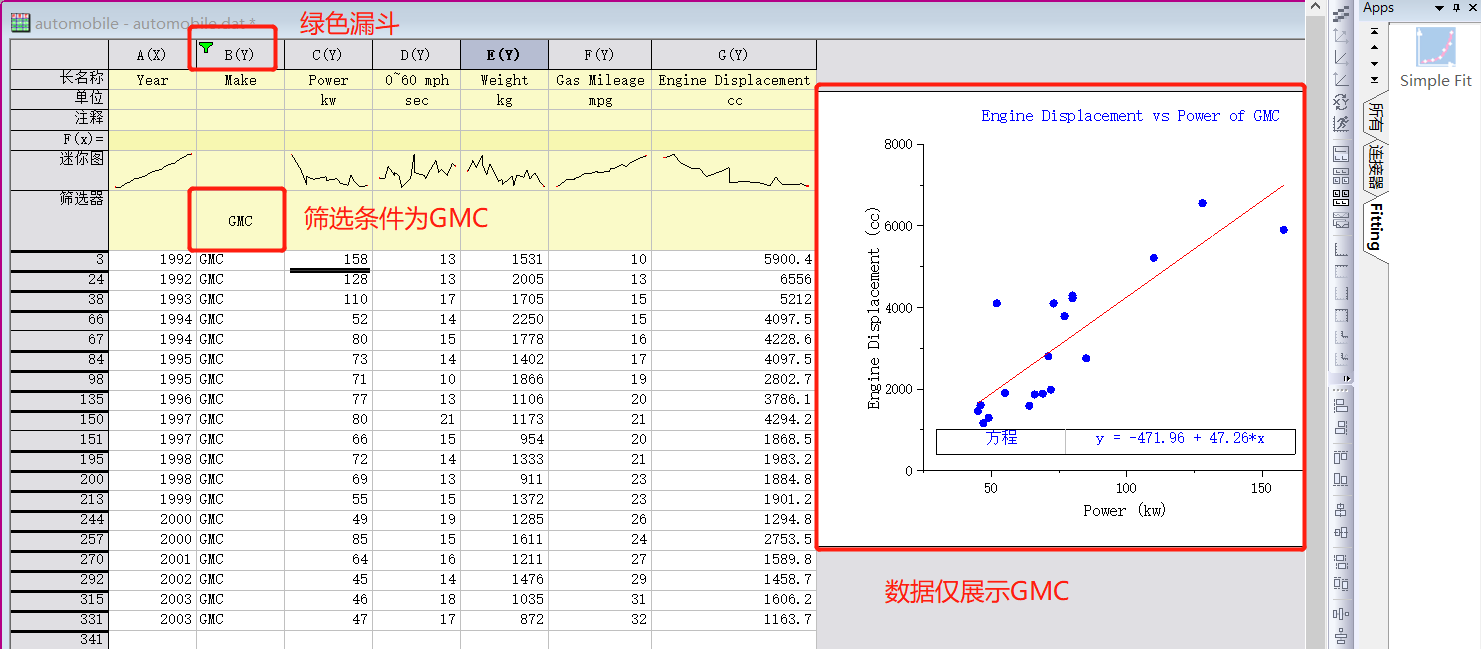Click the Apps scroll-up arrow
Image resolution: width=1481 pixels, height=649 pixels.
[1374, 47]
